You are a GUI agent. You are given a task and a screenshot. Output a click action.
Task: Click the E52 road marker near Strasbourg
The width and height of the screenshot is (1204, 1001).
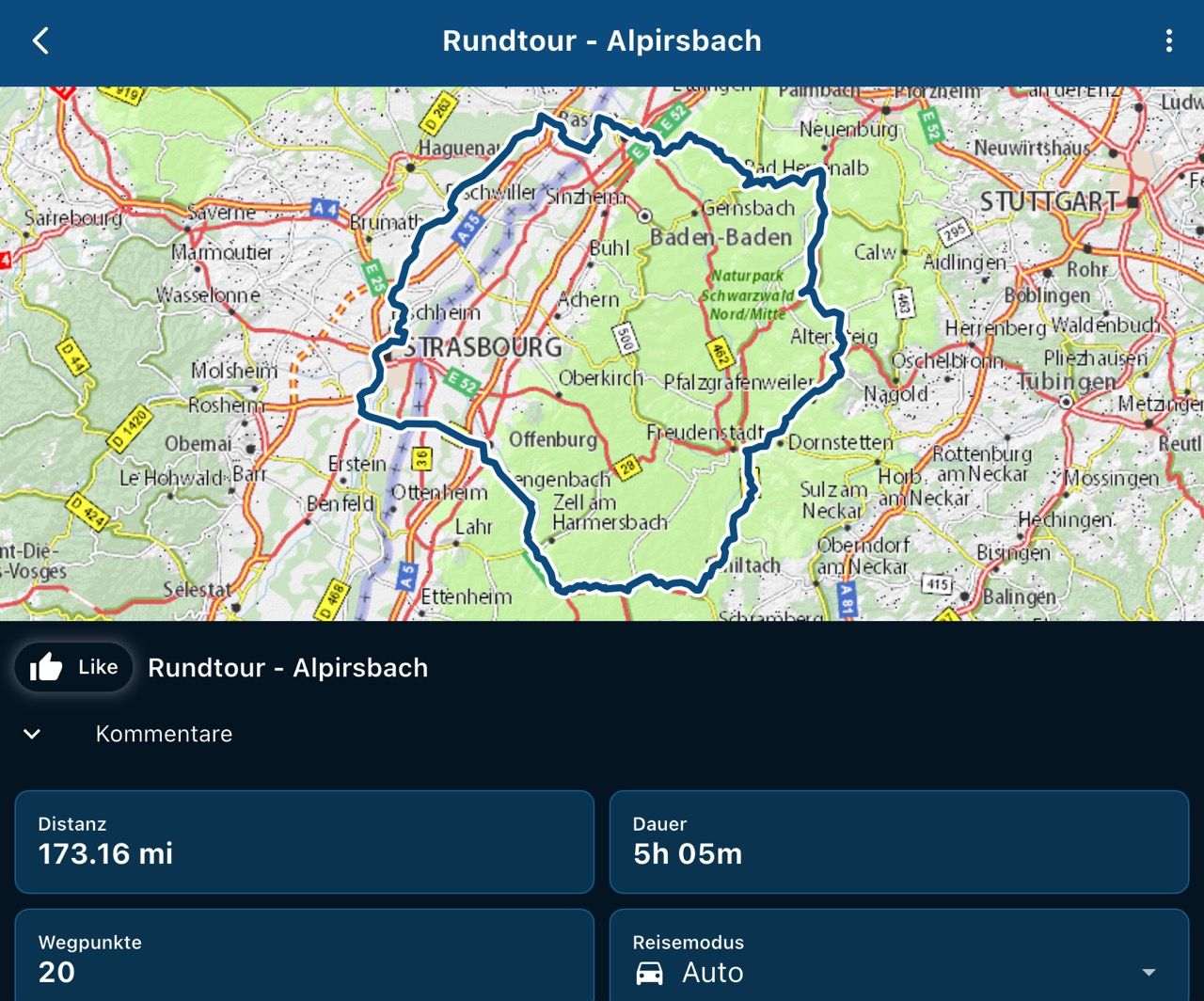point(461,383)
